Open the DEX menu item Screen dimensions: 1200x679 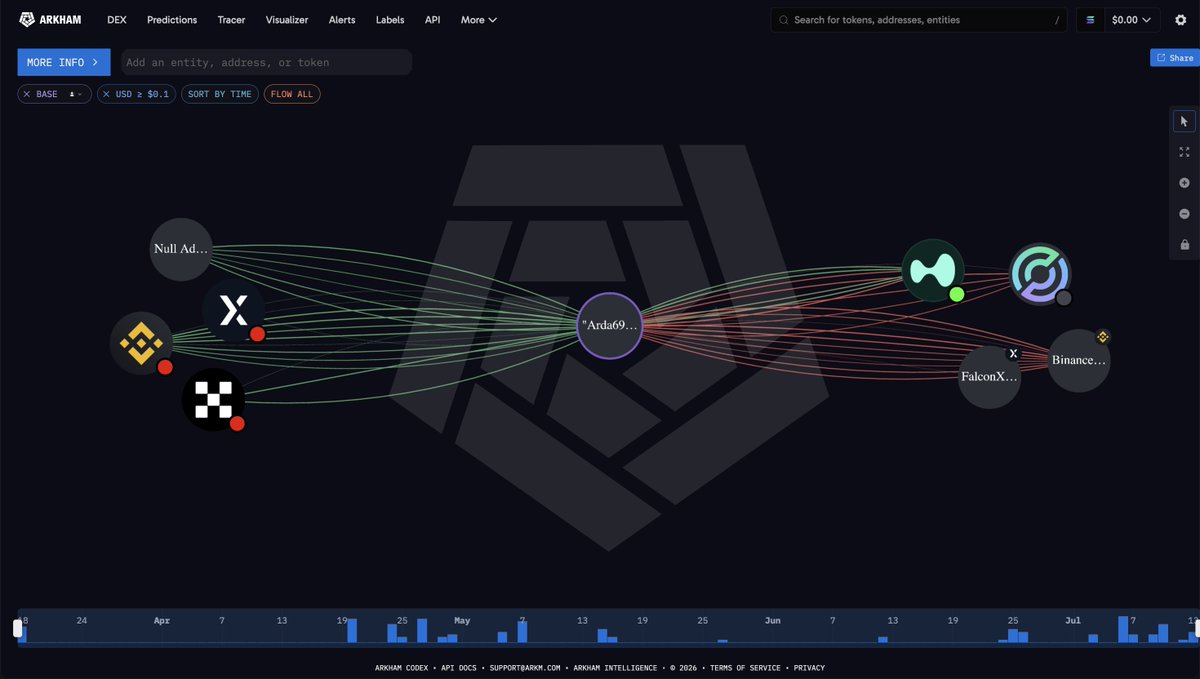click(116, 20)
